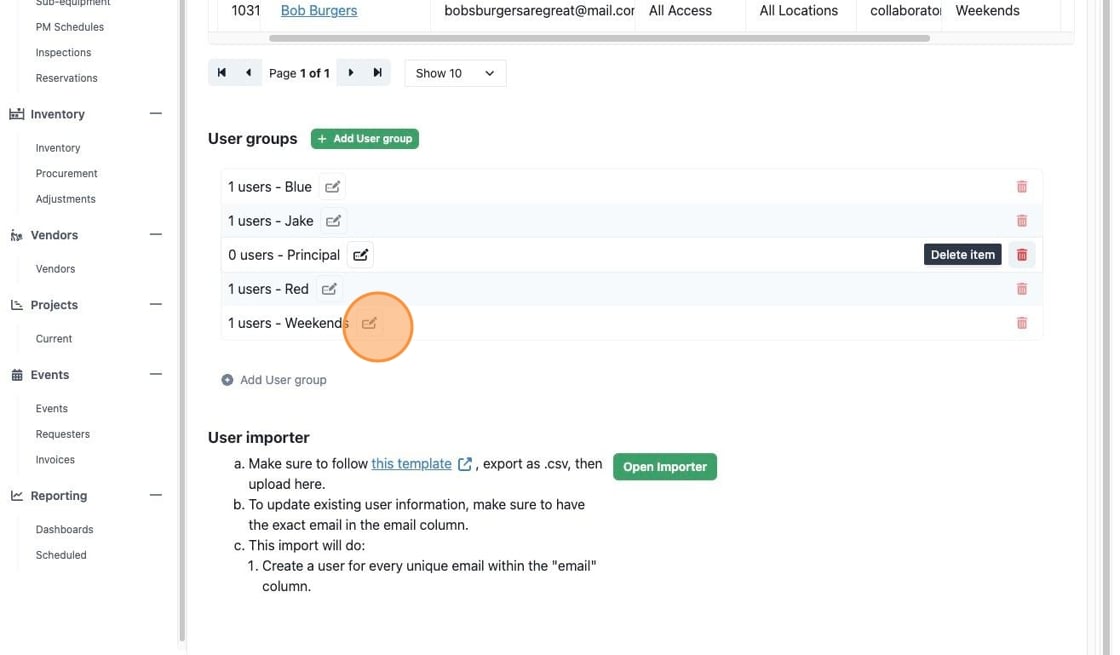Viewport: 1120px width, 655px height.
Task: Open Procurement in sidebar
Action: (x=66, y=174)
